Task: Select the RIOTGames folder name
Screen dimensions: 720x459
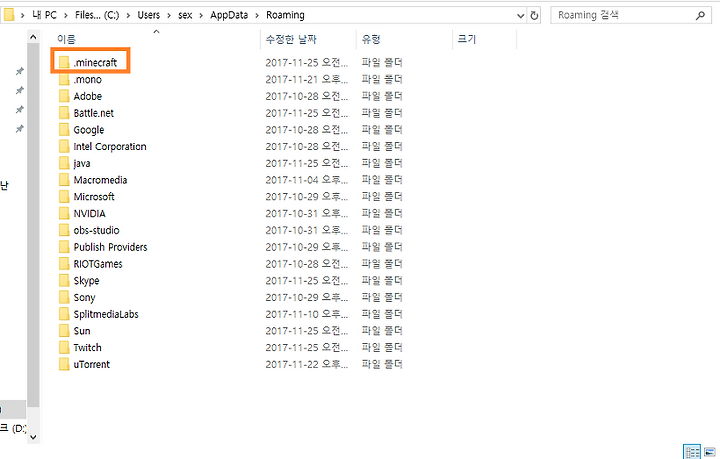Action: pos(98,264)
